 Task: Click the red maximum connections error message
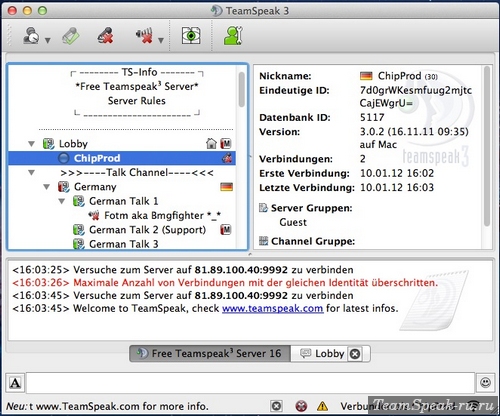pos(225,283)
